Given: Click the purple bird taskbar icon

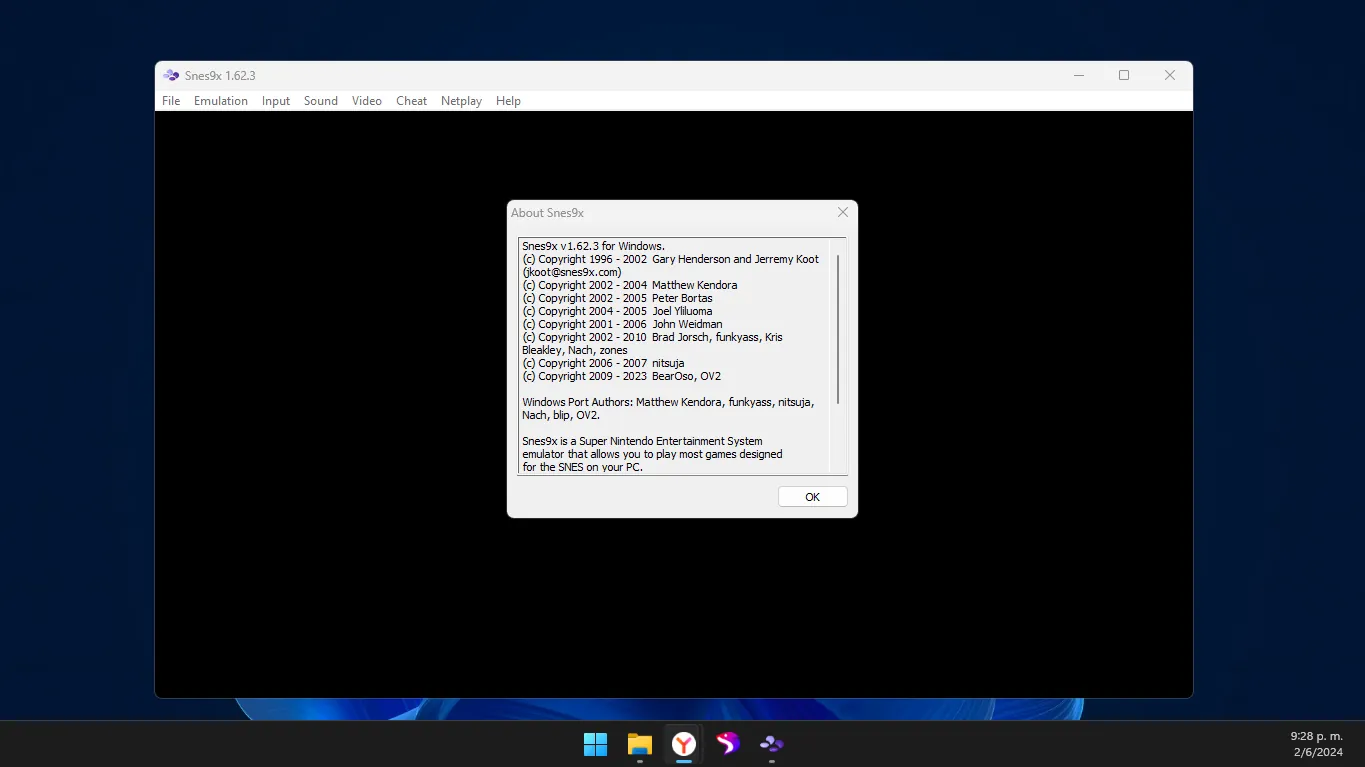Looking at the screenshot, I should point(727,744).
